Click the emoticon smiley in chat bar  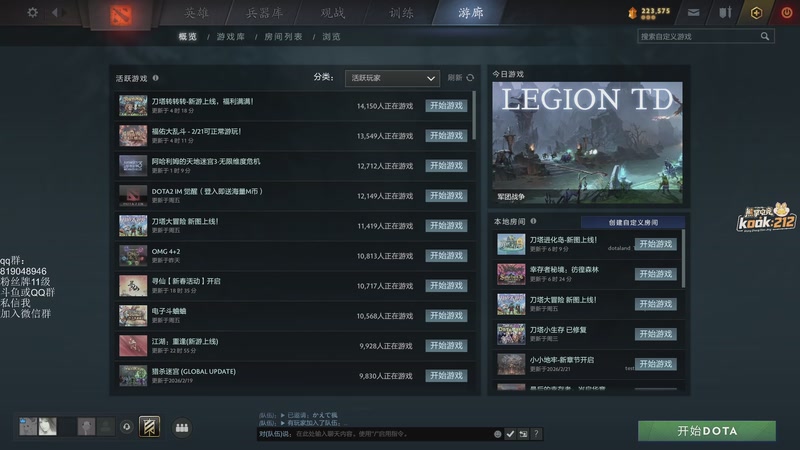point(497,434)
